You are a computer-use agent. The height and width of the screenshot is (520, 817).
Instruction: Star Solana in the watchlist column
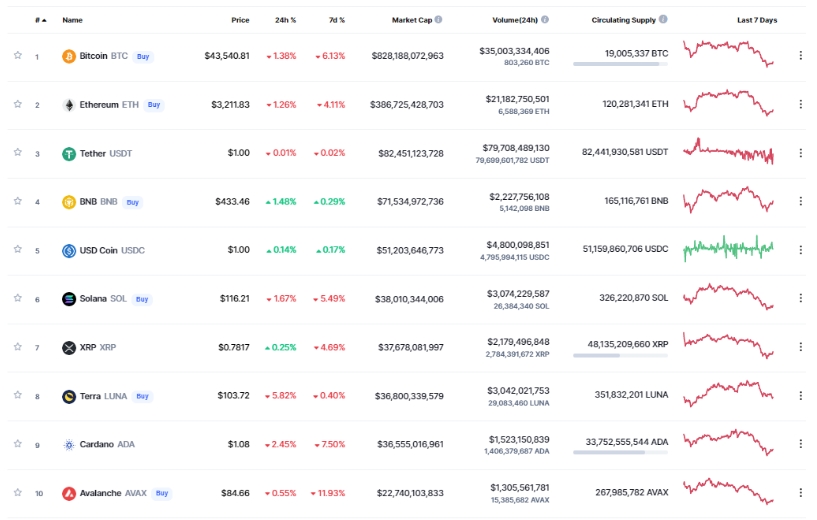18,298
